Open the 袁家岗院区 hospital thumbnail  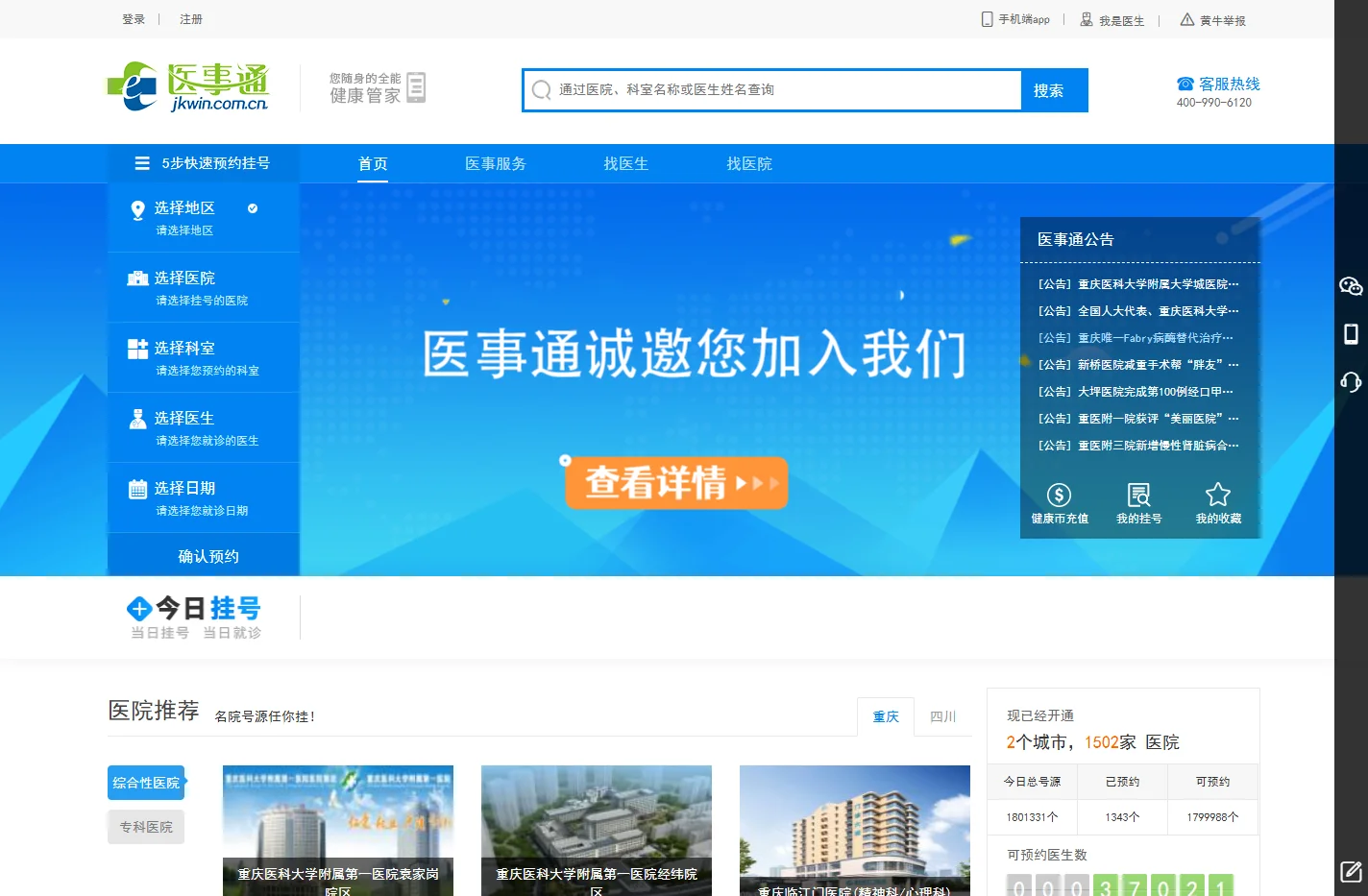coord(338,831)
